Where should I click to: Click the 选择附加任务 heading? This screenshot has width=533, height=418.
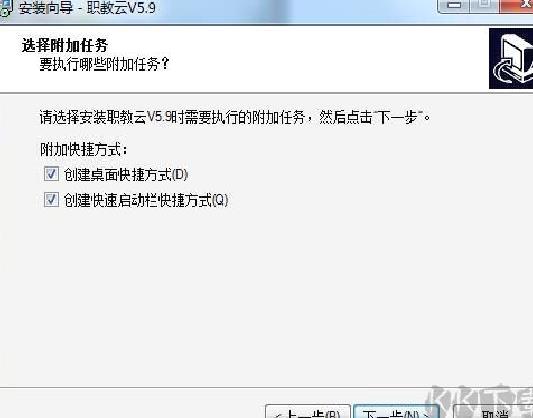tap(65, 46)
